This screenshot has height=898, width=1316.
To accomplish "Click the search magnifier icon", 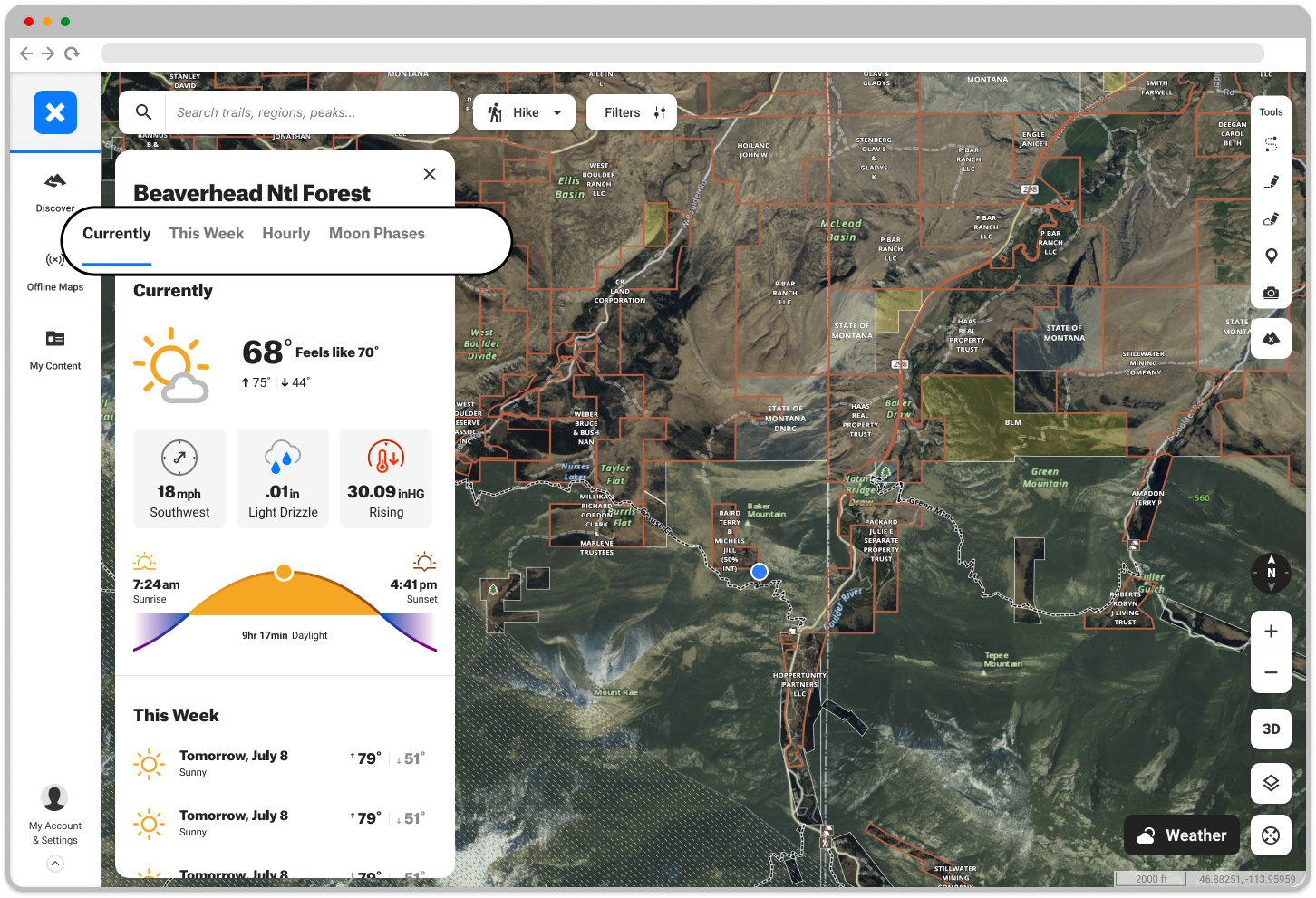I will [x=143, y=112].
